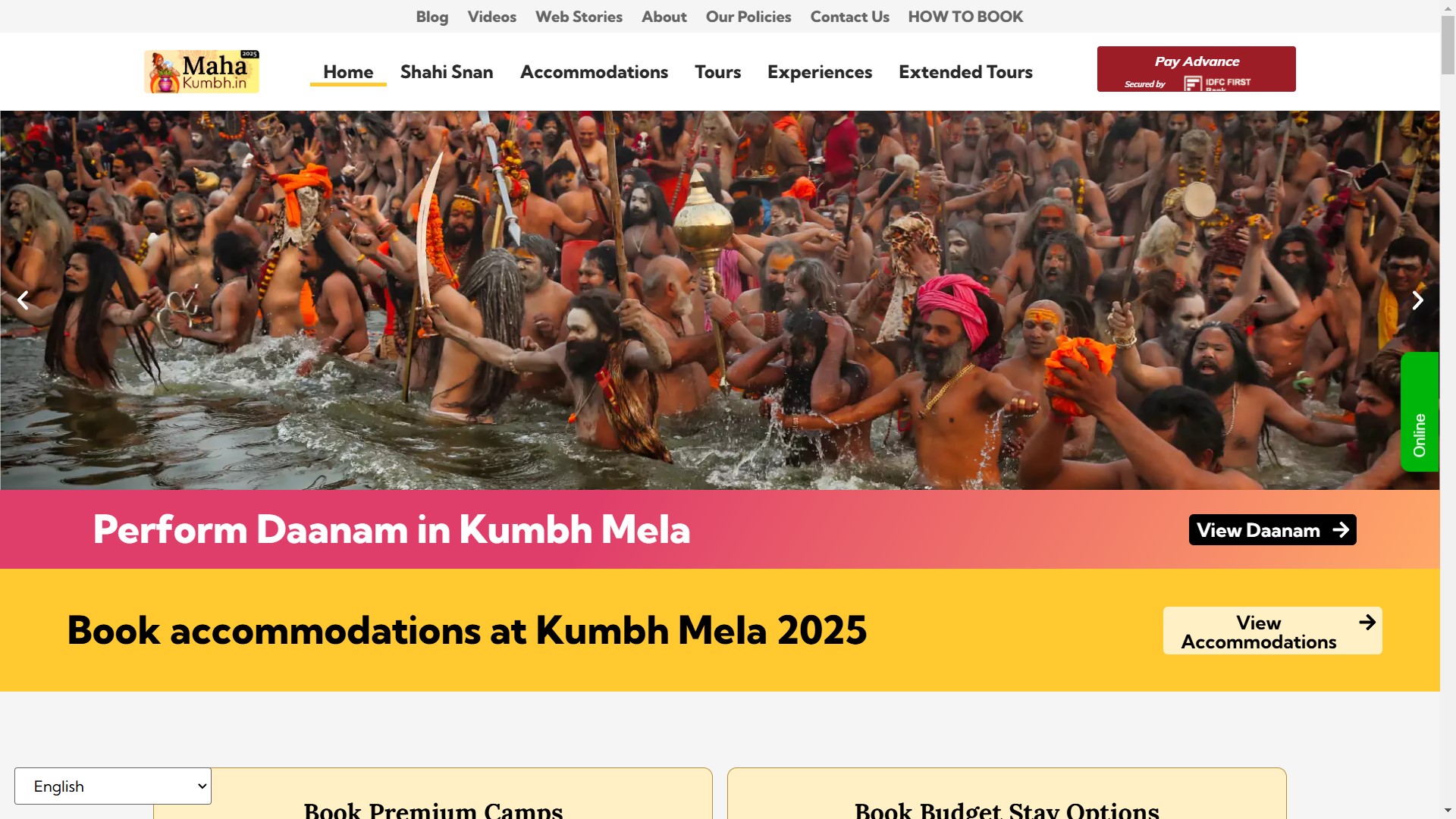Visit the Web Stories link
1456x819 pixels.
coord(579,17)
